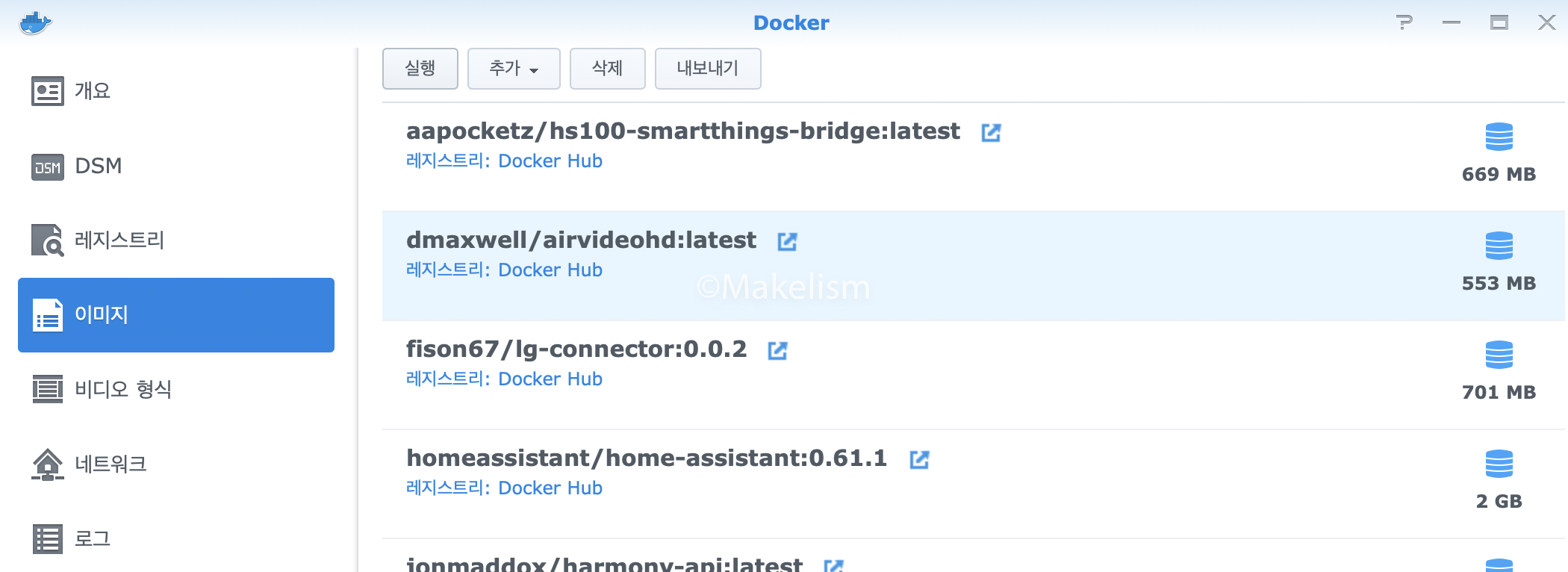
Task: Click database size icon above 701 MB
Action: pos(1499,355)
